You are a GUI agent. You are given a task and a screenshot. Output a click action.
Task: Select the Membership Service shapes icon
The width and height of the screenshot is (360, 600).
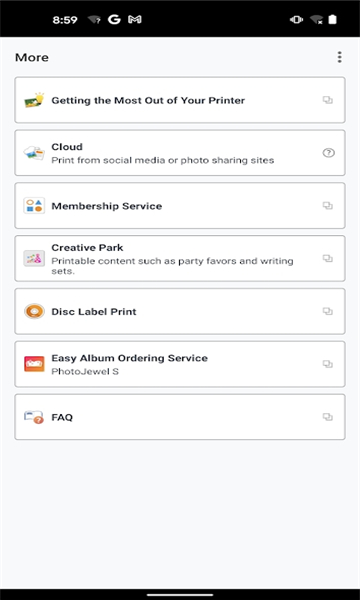[x=34, y=205]
